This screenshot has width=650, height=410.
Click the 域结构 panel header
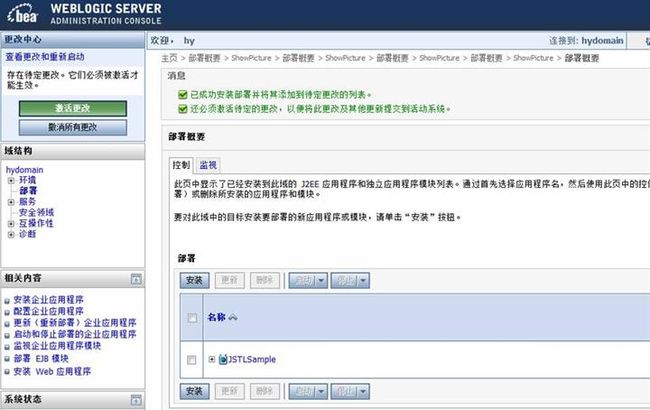73,151
